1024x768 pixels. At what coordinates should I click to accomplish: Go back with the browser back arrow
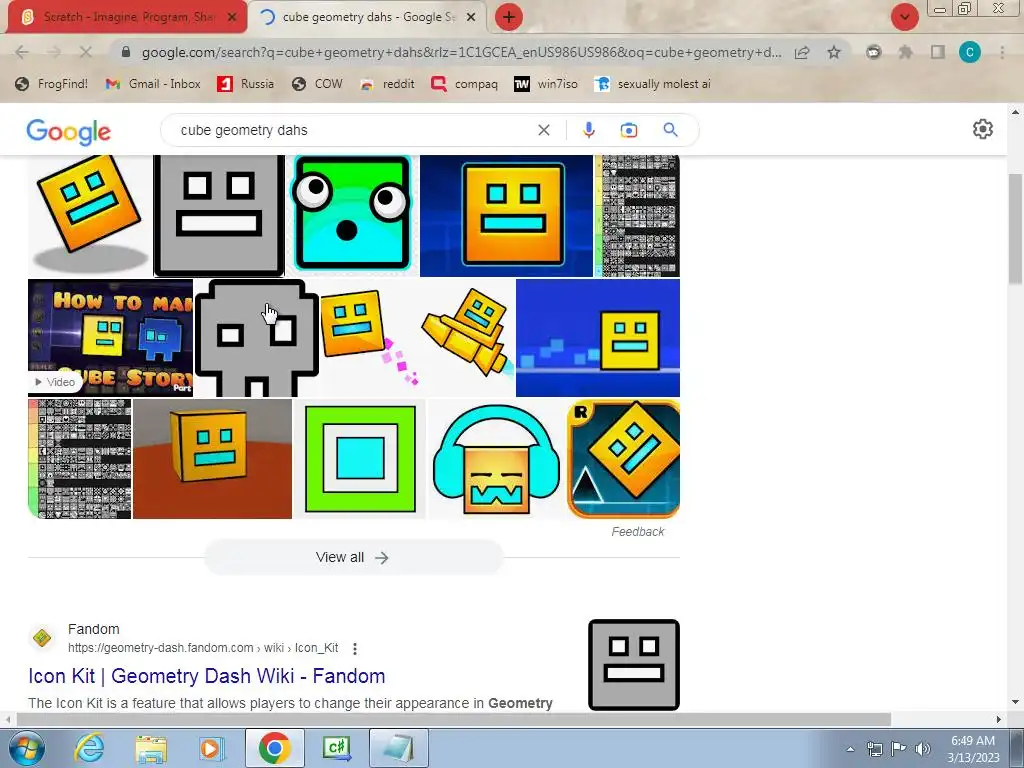pos(22,52)
